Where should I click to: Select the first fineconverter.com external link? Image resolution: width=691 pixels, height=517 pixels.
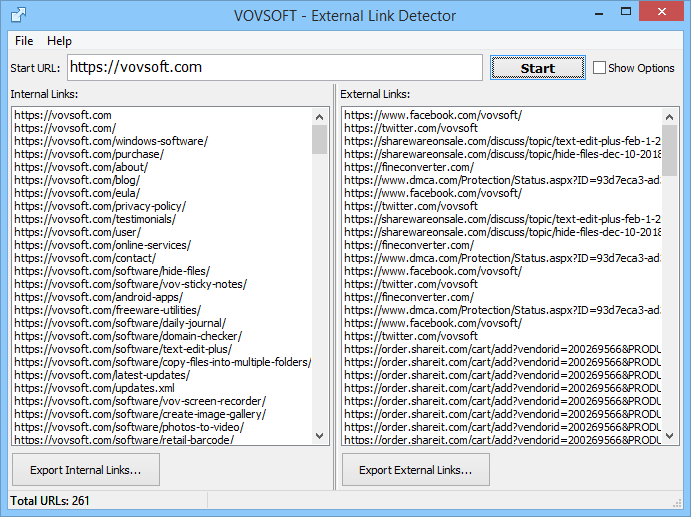409,167
